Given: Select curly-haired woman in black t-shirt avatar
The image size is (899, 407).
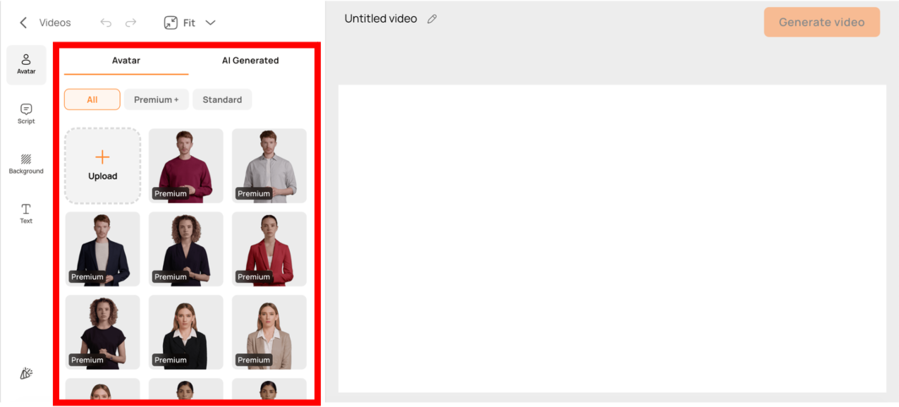Looking at the screenshot, I should point(103,332).
